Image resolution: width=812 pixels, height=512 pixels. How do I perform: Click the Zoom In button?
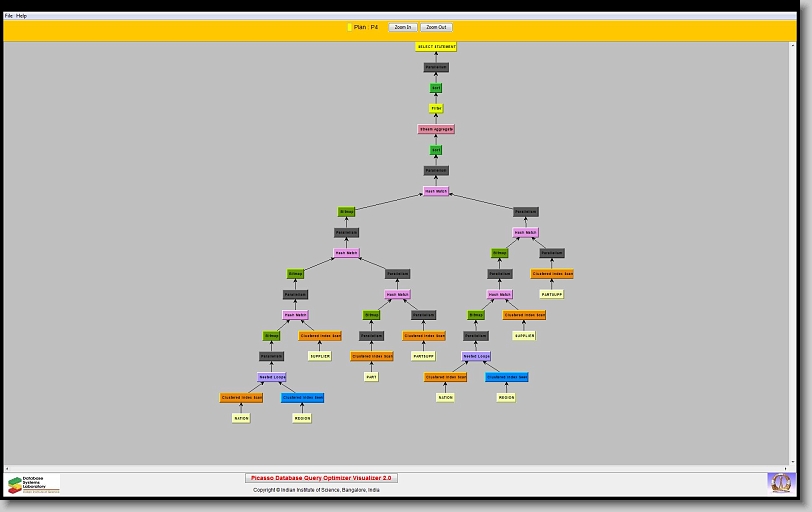tap(402, 27)
